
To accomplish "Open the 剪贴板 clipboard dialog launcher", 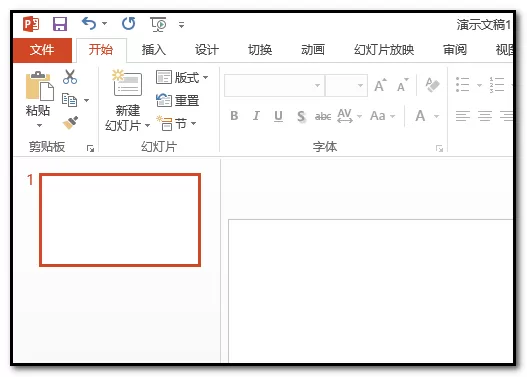I will 90,148.
